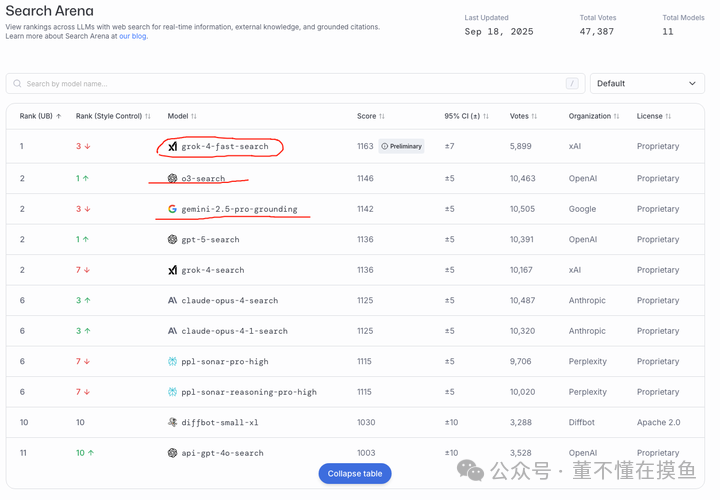Screen dimensions: 720x500
Task: Click the OpenAI logo beside api-gpt-4o-search
Action: tap(172, 453)
